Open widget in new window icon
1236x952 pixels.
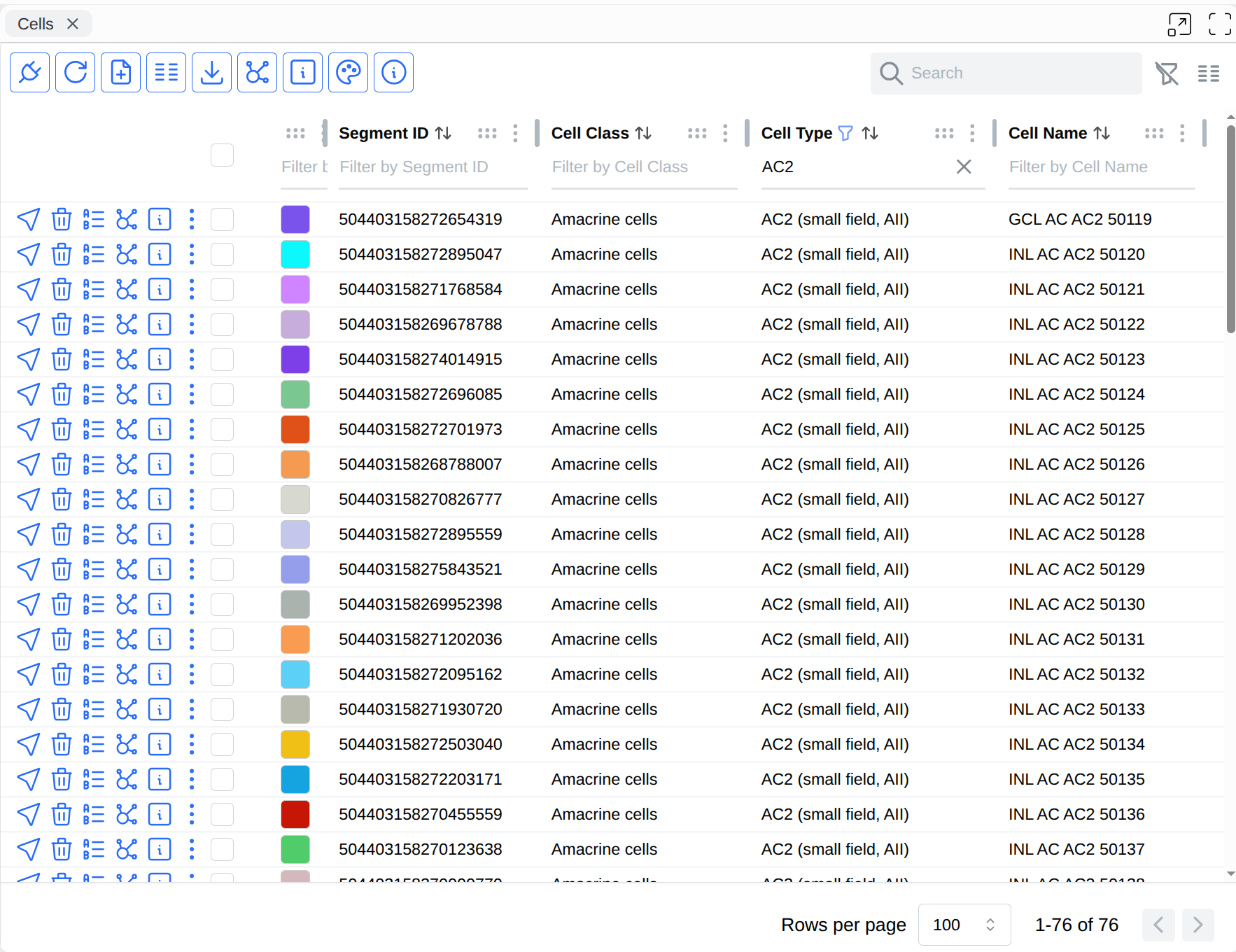point(1179,24)
